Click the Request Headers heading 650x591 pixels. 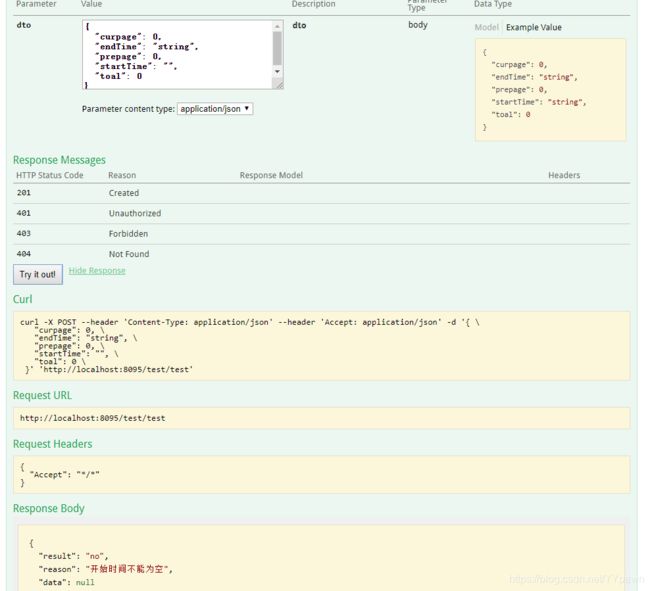pyautogui.click(x=53, y=444)
